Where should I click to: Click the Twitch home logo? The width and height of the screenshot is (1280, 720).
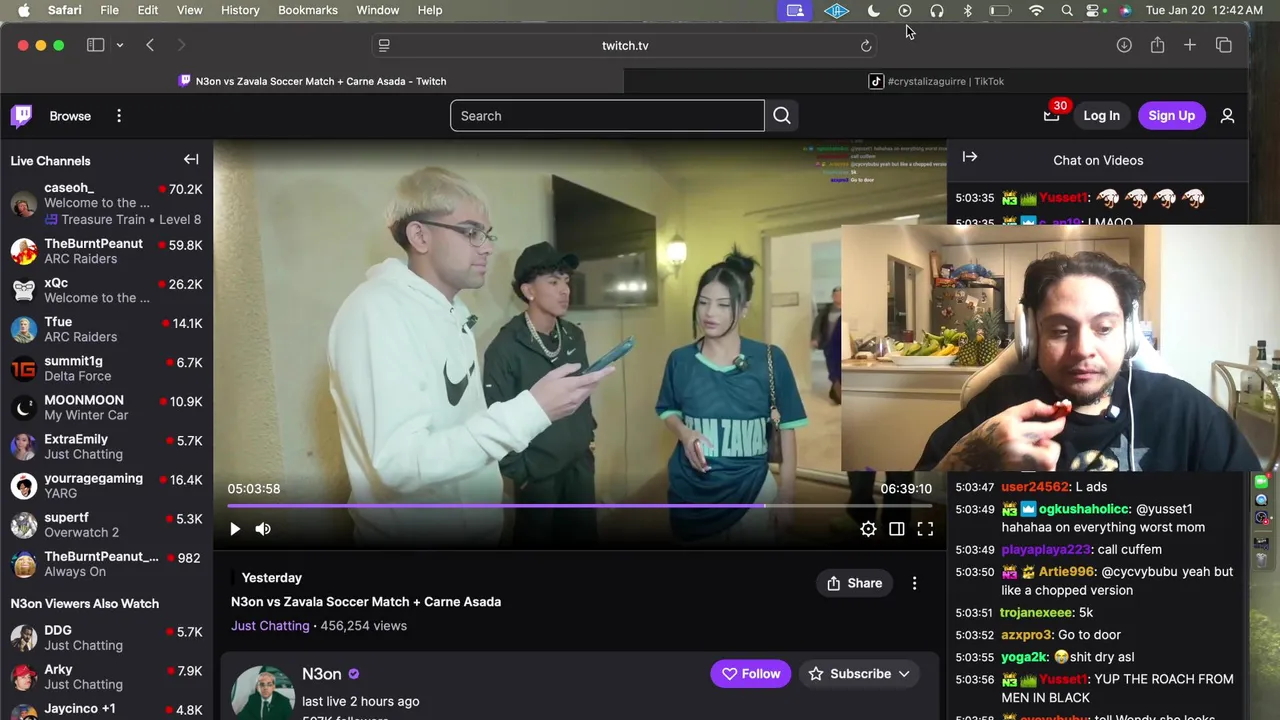22,116
